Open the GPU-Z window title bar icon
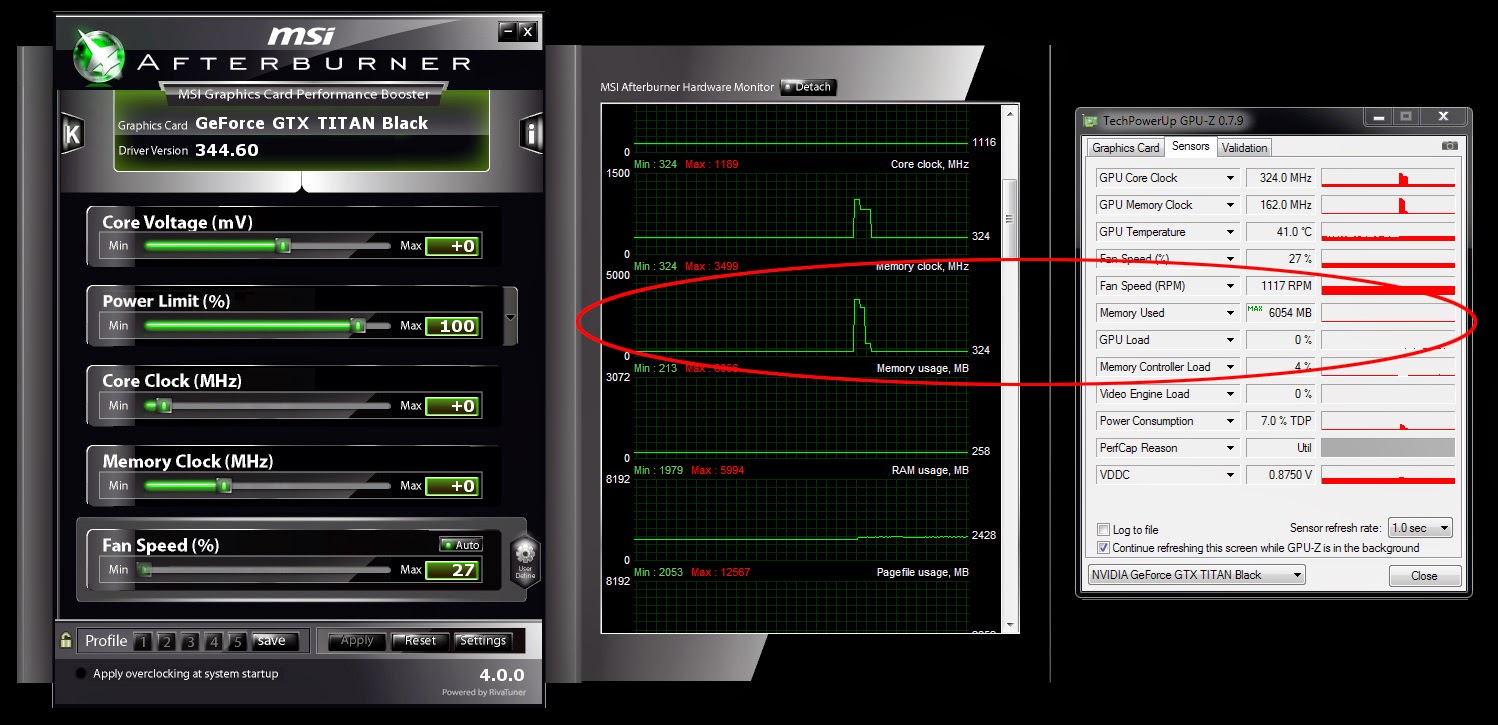 click(1090, 120)
